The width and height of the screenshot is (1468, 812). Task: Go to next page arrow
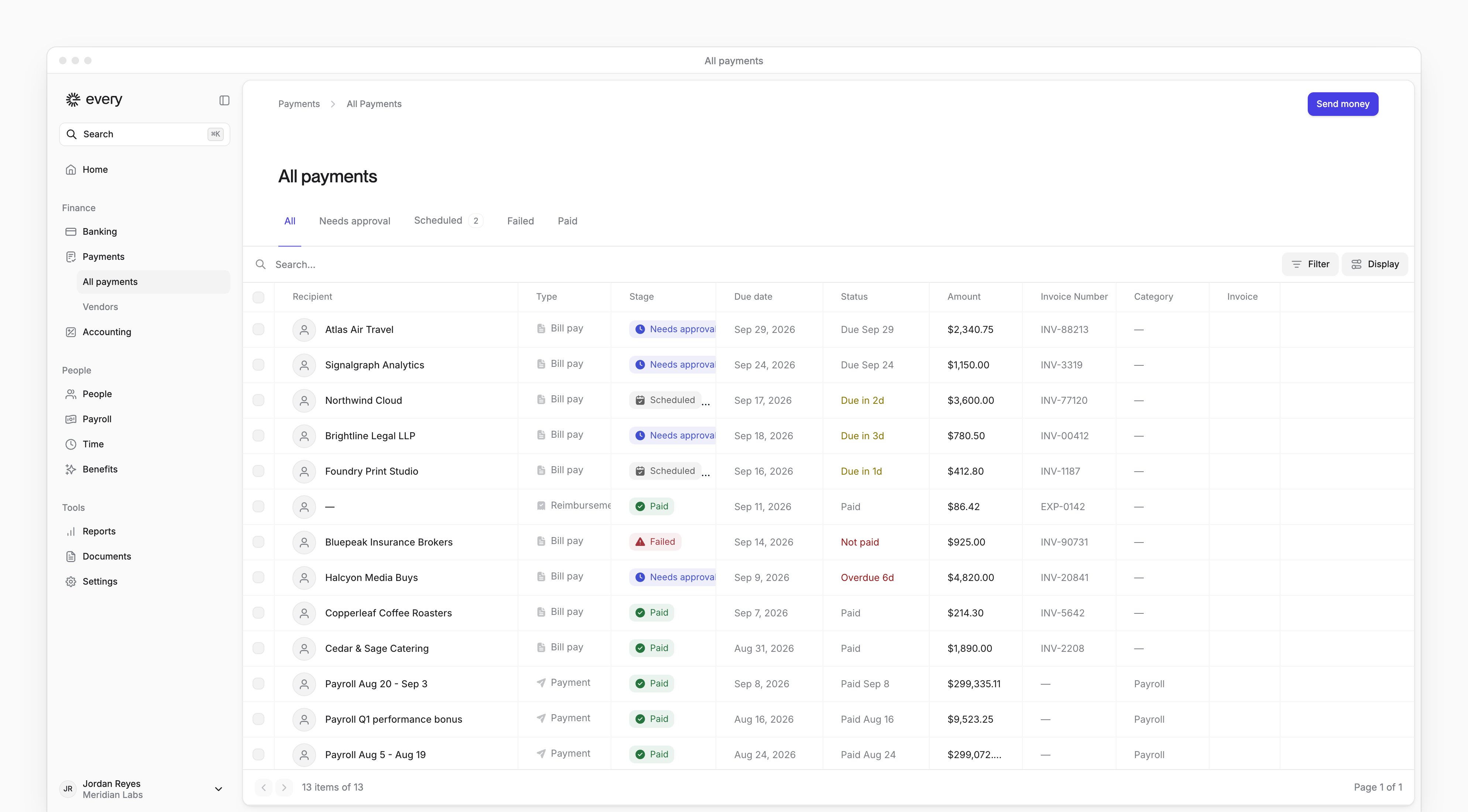284,788
